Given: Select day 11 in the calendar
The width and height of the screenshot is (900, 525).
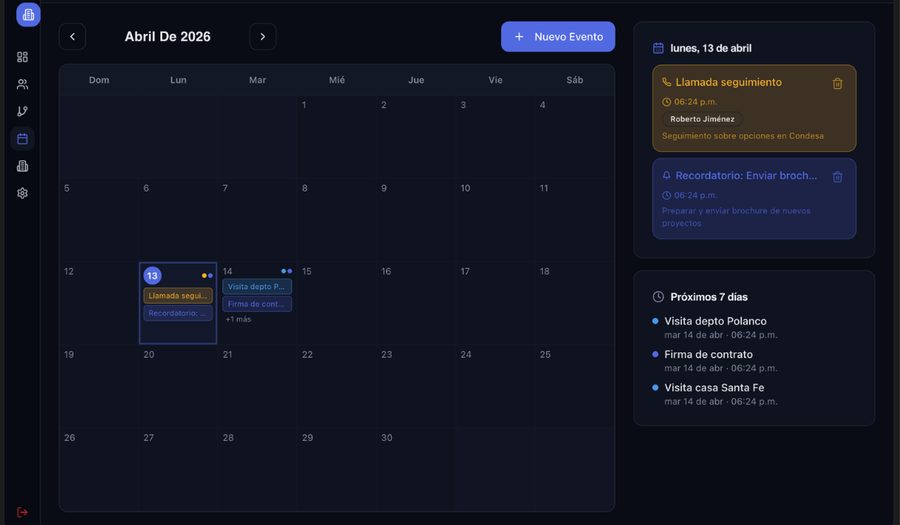Looking at the screenshot, I should tap(574, 220).
